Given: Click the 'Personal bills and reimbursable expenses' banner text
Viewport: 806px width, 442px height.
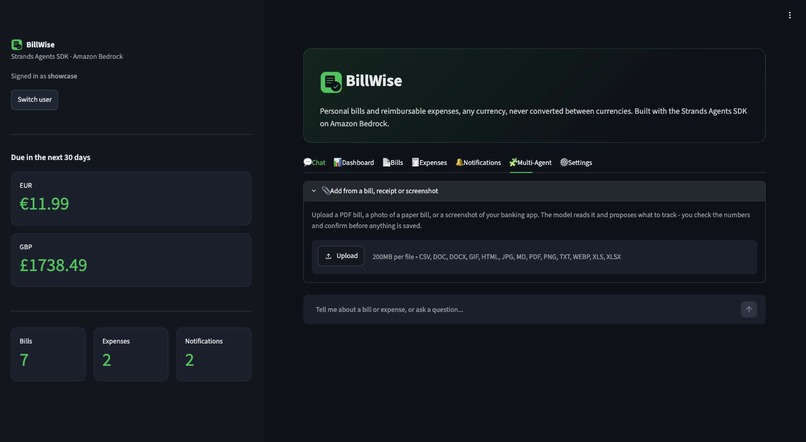Looking at the screenshot, I should click(x=533, y=117).
